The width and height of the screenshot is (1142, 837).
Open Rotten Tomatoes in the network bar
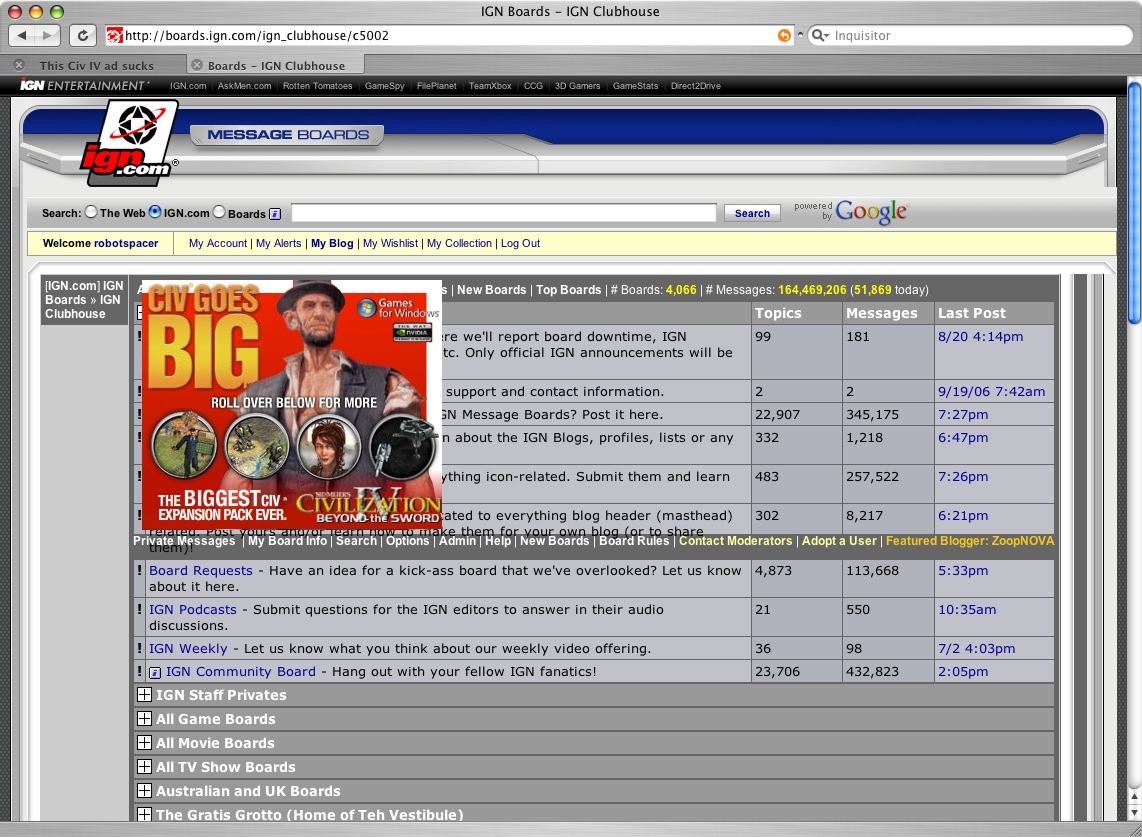318,86
